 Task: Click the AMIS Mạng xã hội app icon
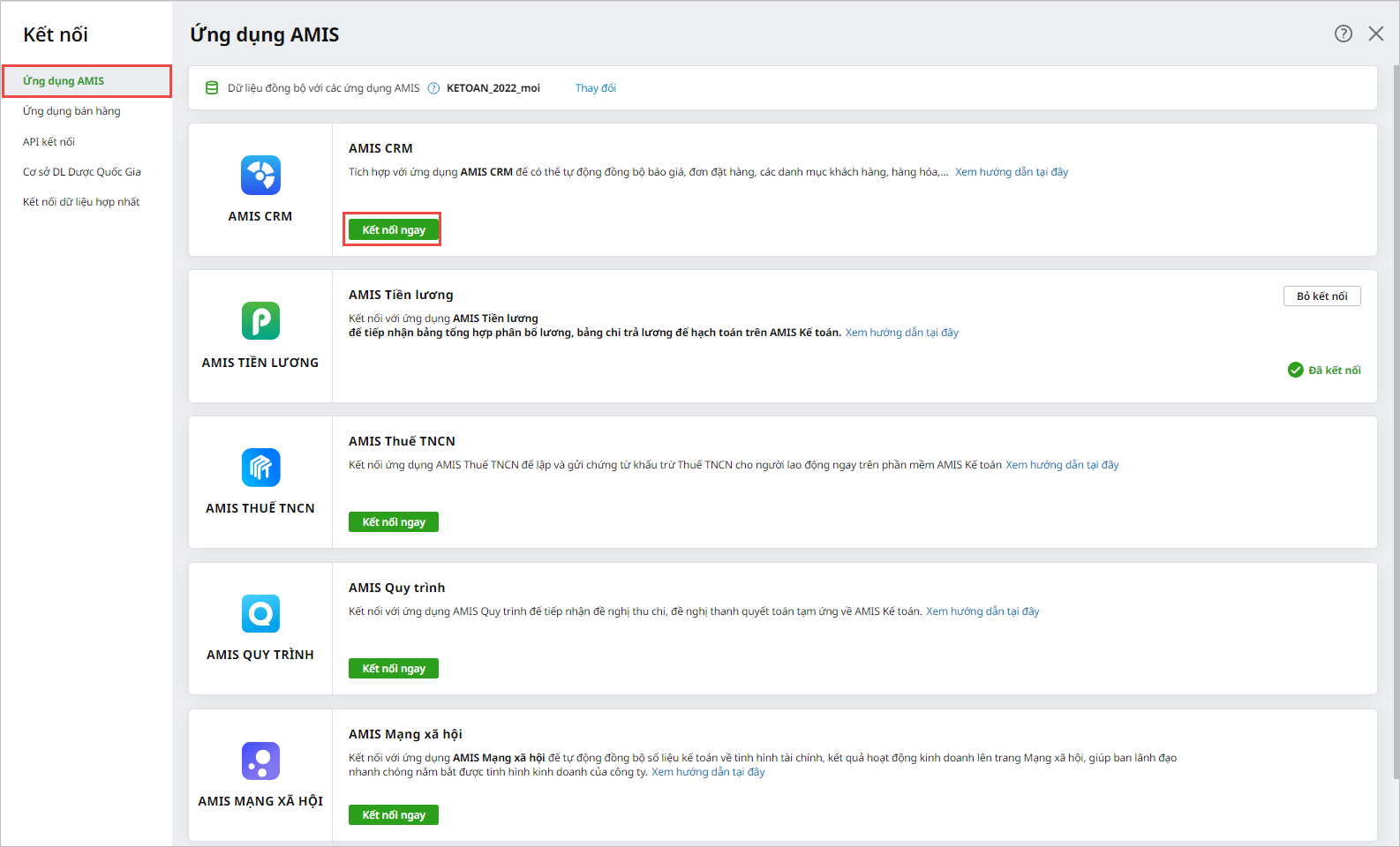260,761
